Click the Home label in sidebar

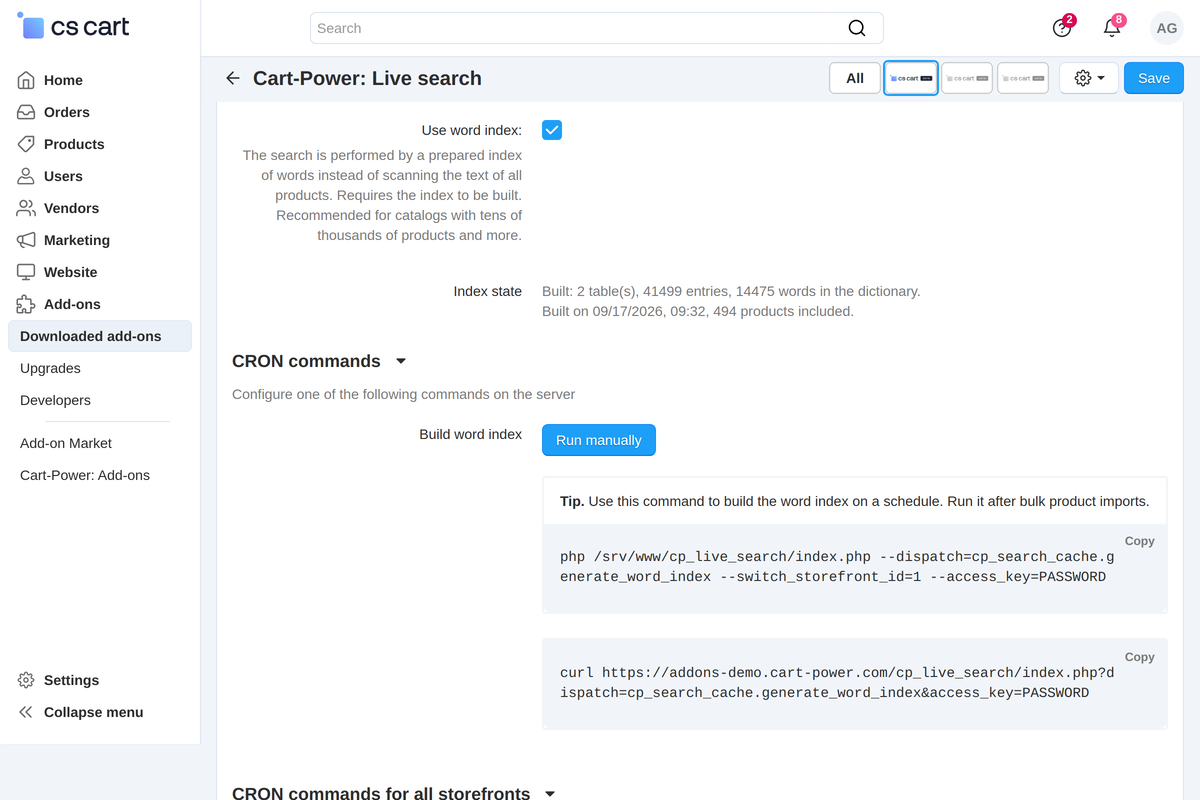click(x=63, y=80)
